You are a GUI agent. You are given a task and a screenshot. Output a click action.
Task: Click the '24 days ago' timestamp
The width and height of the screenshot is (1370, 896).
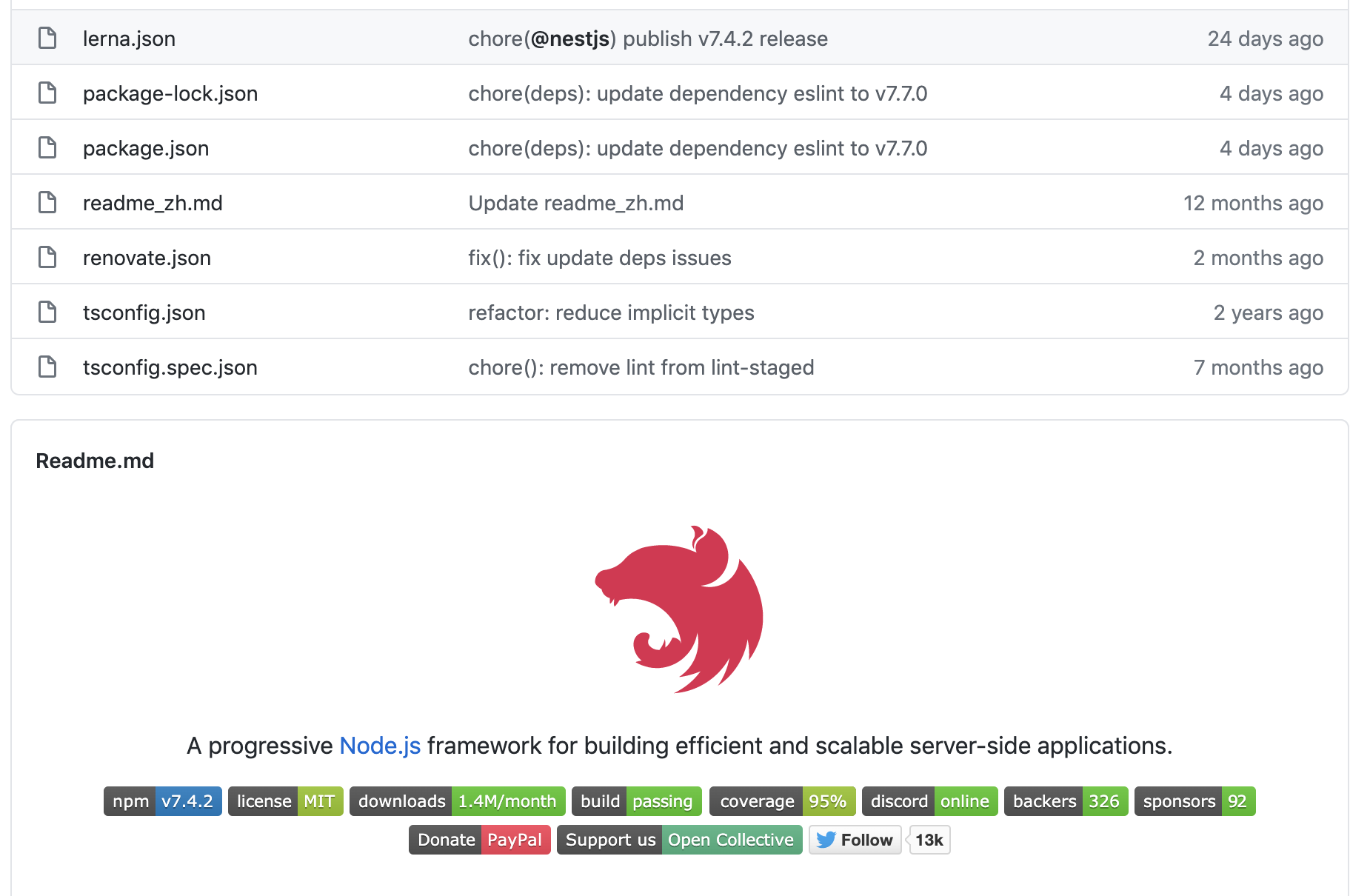(1266, 39)
